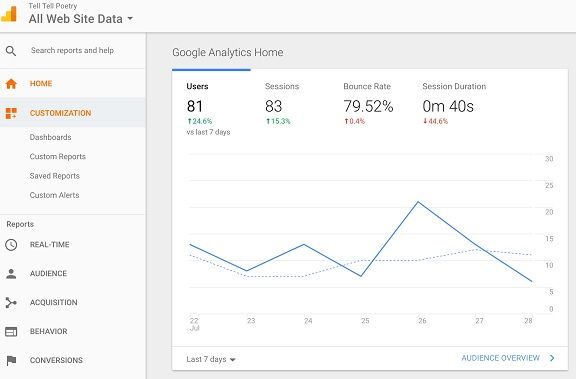The image size is (576, 379).
Task: Click the Home house icon
Action: point(11,84)
